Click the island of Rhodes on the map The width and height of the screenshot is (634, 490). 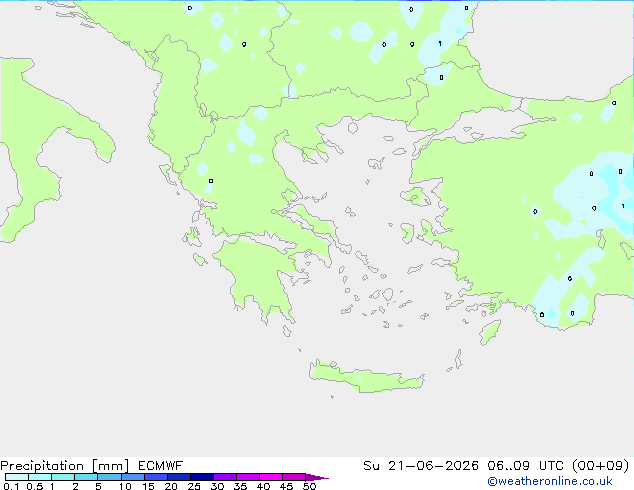[490, 332]
